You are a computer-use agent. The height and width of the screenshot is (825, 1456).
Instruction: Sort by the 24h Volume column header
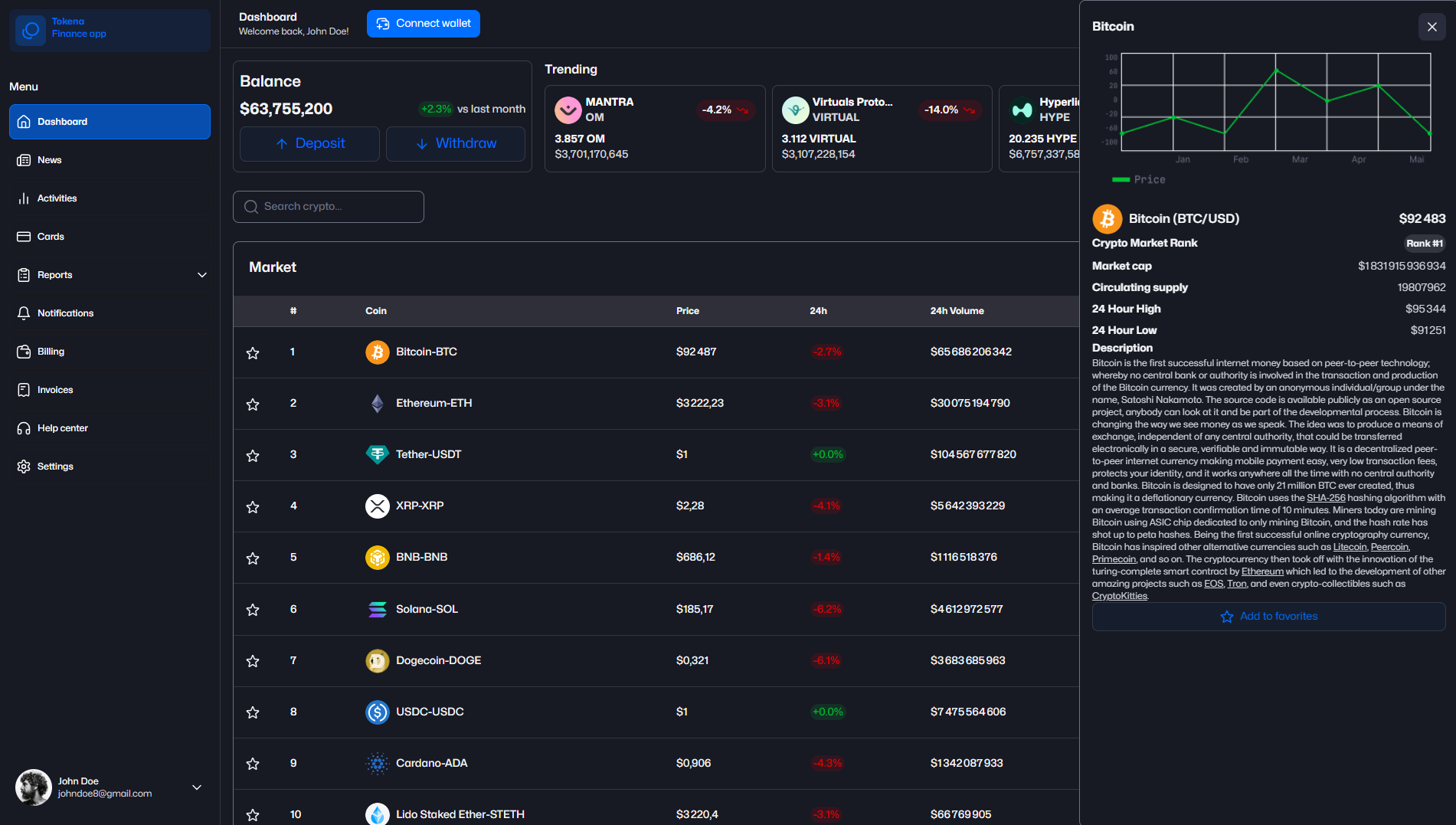957,311
